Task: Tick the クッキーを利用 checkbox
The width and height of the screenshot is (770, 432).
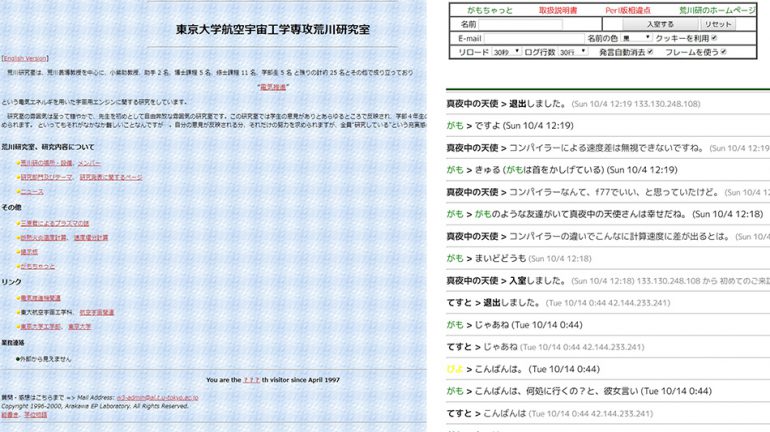Action: (714, 38)
